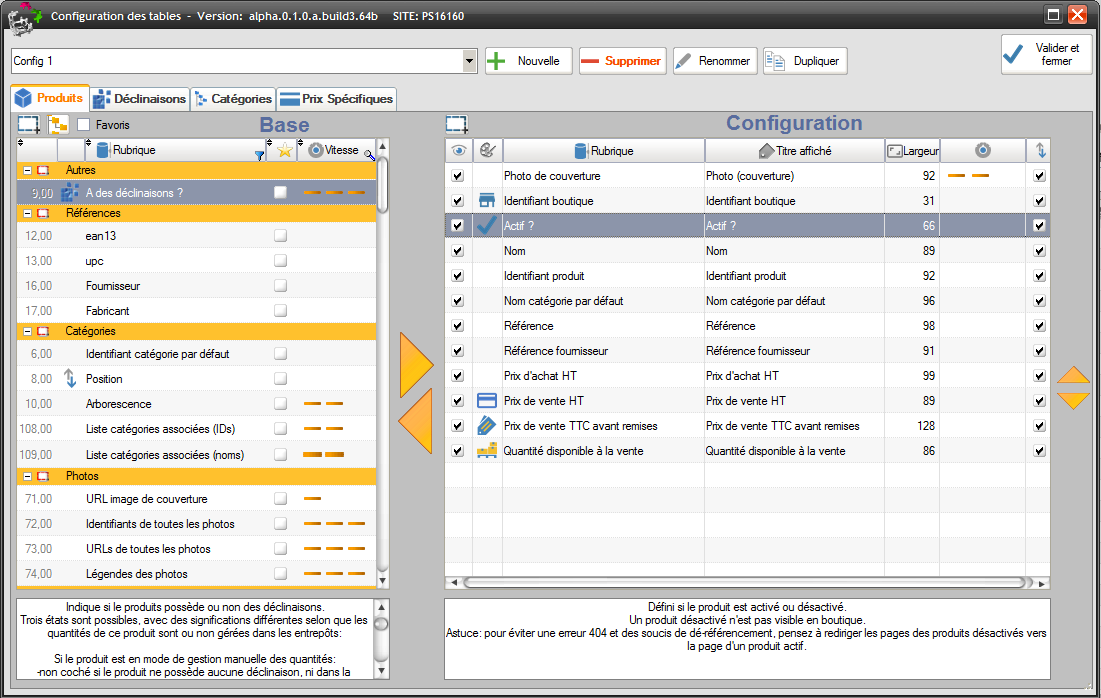Click the eye visibility column header
Image resolution: width=1101 pixels, height=698 pixels.
[459, 150]
